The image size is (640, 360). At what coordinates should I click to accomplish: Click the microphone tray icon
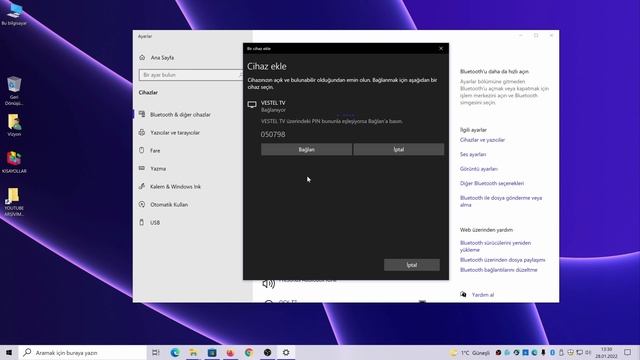(543, 353)
